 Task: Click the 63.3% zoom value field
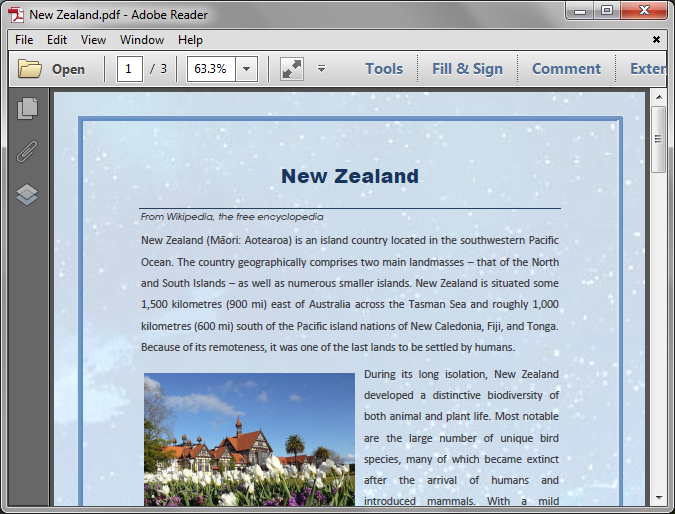coord(211,69)
